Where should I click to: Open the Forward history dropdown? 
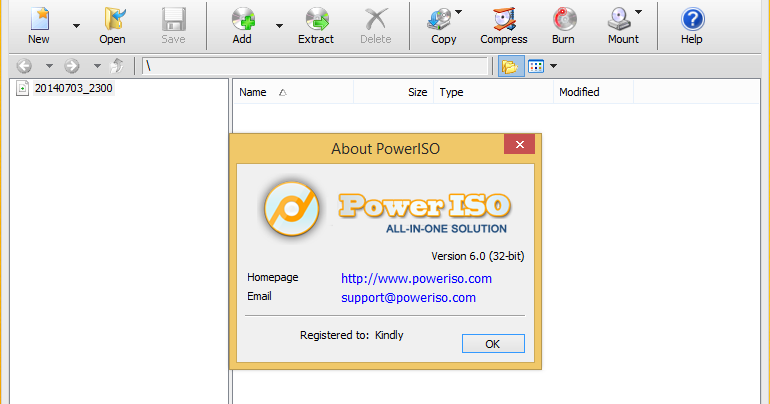pos(97,66)
